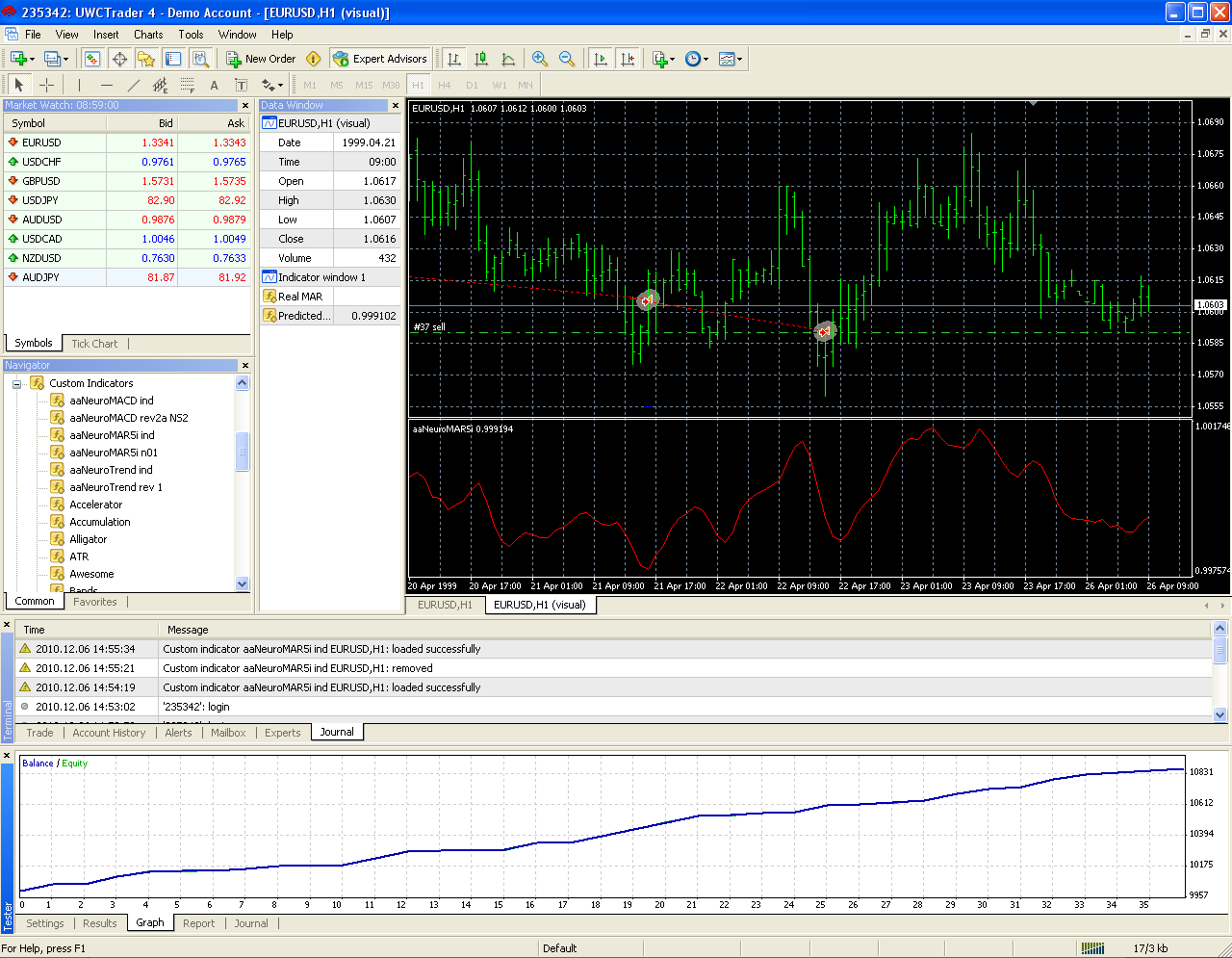This screenshot has width=1232, height=958.
Task: Open the Charts menu
Action: tap(148, 34)
